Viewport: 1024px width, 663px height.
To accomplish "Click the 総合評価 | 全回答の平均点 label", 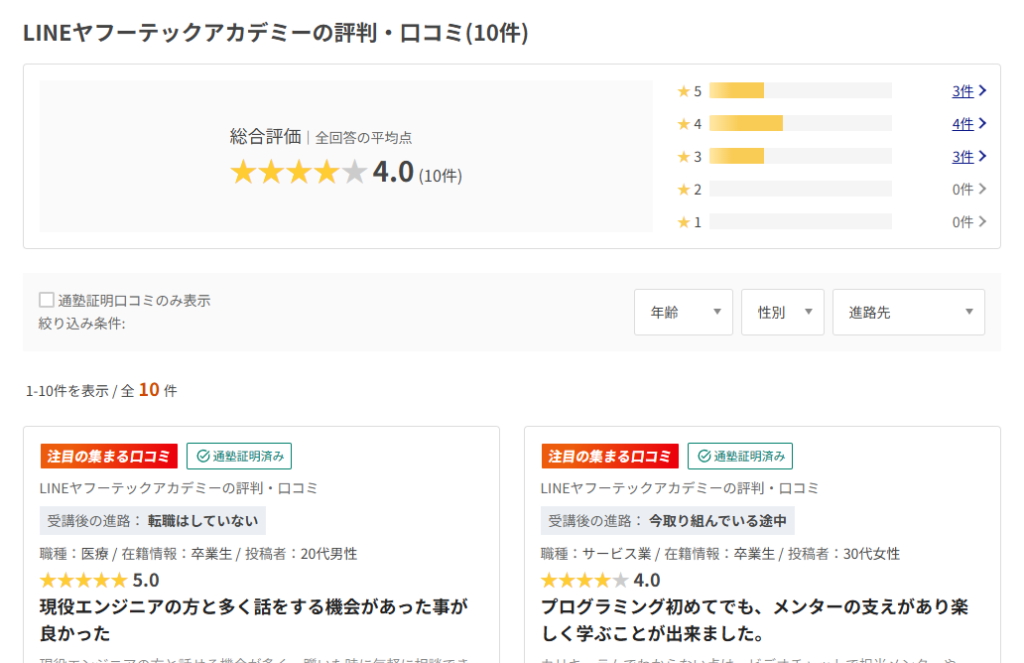I will 321,137.
